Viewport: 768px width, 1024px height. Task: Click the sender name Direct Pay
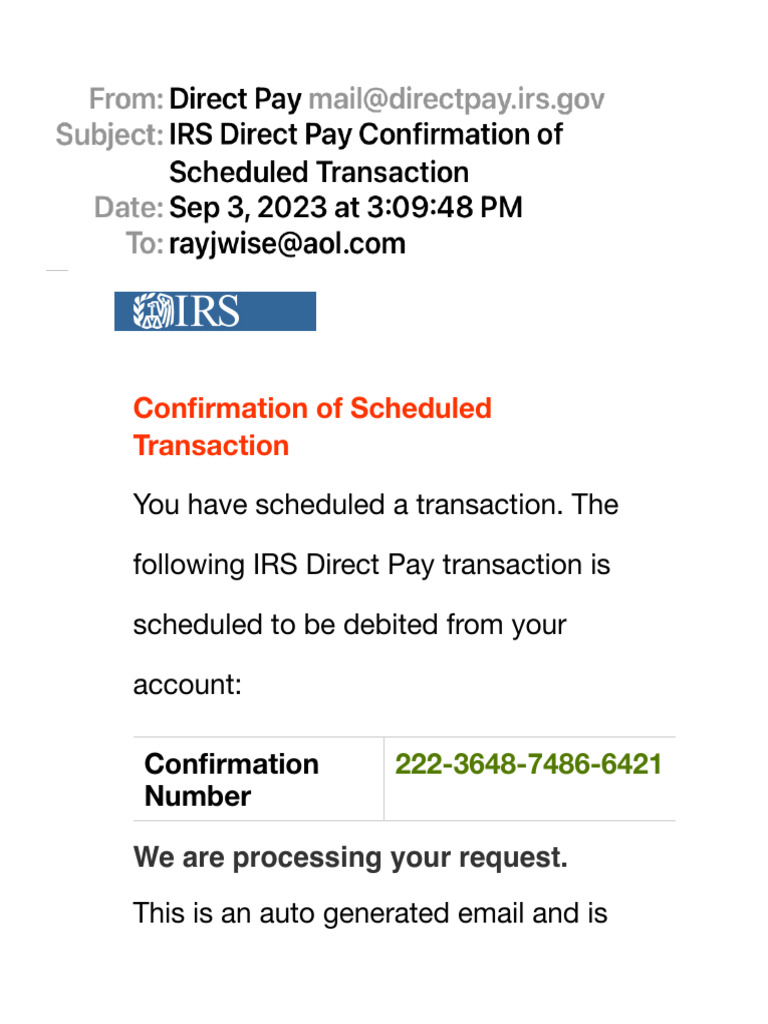[235, 99]
